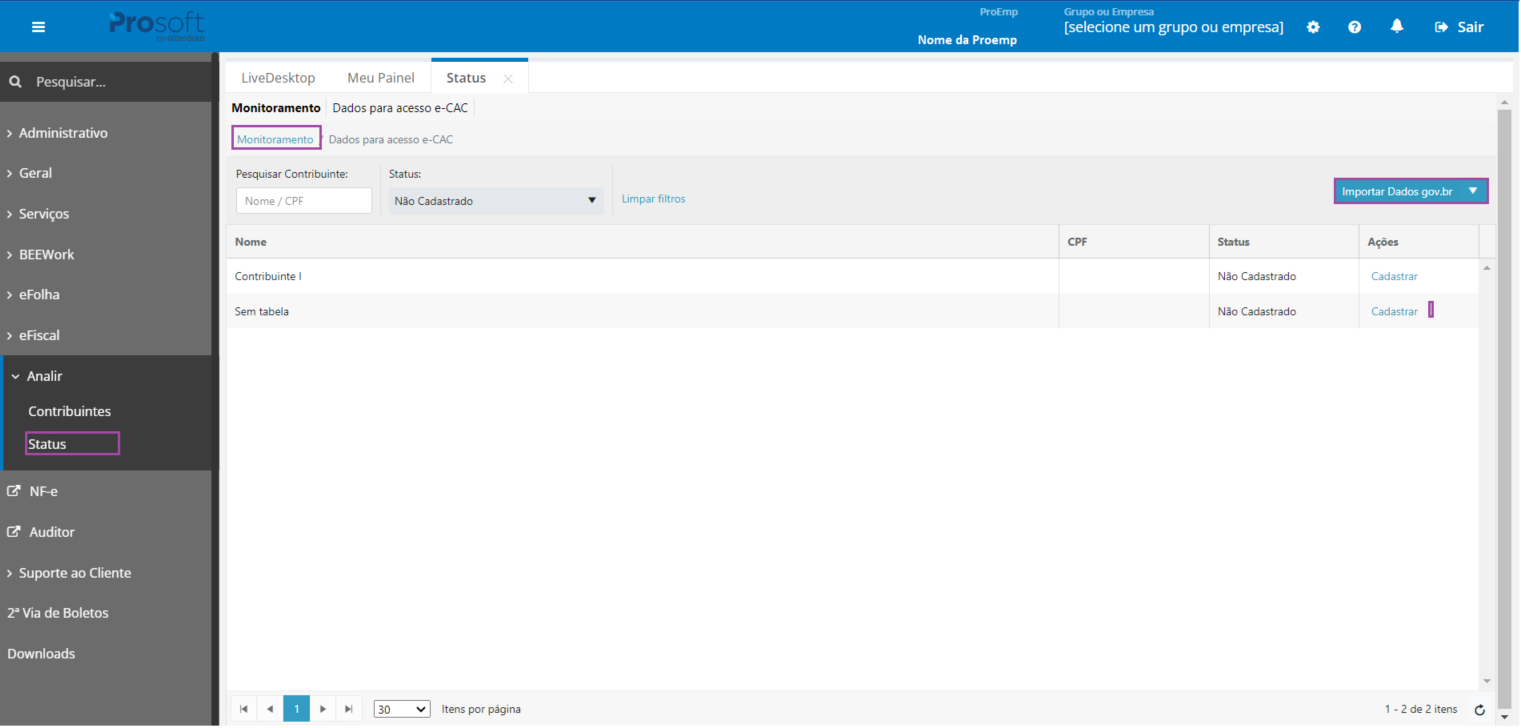Click the table scrollbar down arrow
1521x728 pixels.
pyautogui.click(x=1487, y=680)
